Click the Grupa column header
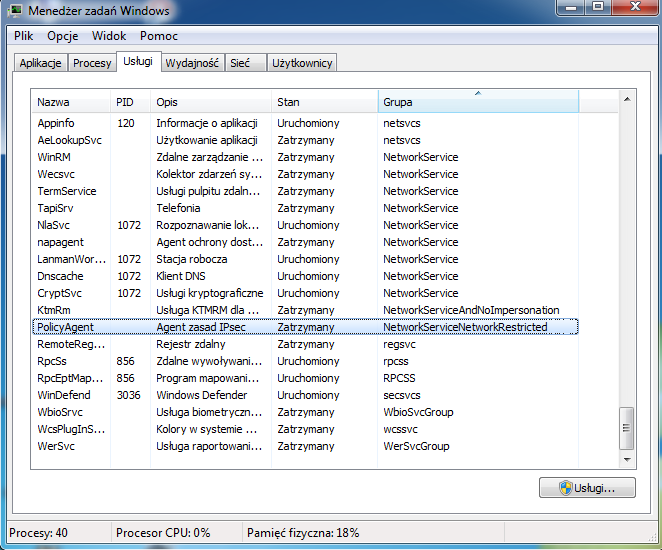Viewport: 662px width, 550px height. tap(478, 102)
